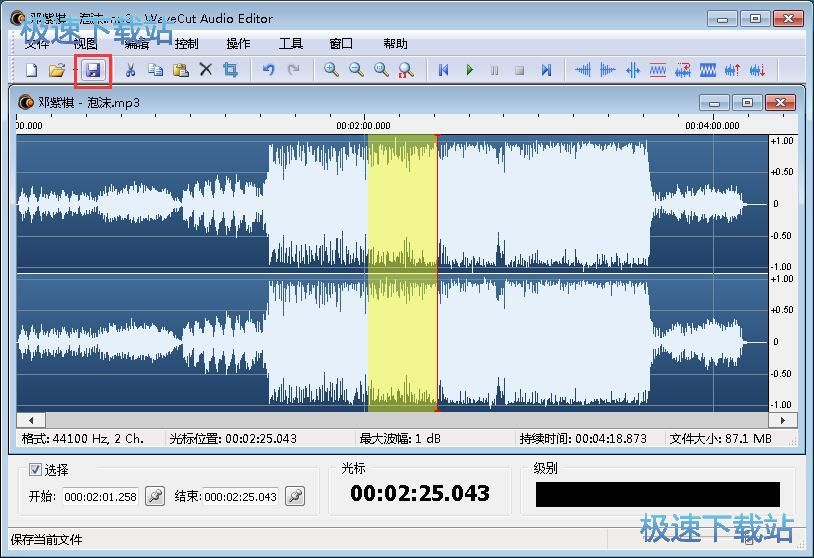The height and width of the screenshot is (558, 814).
Task: Apply fade in effect
Action: (583, 70)
